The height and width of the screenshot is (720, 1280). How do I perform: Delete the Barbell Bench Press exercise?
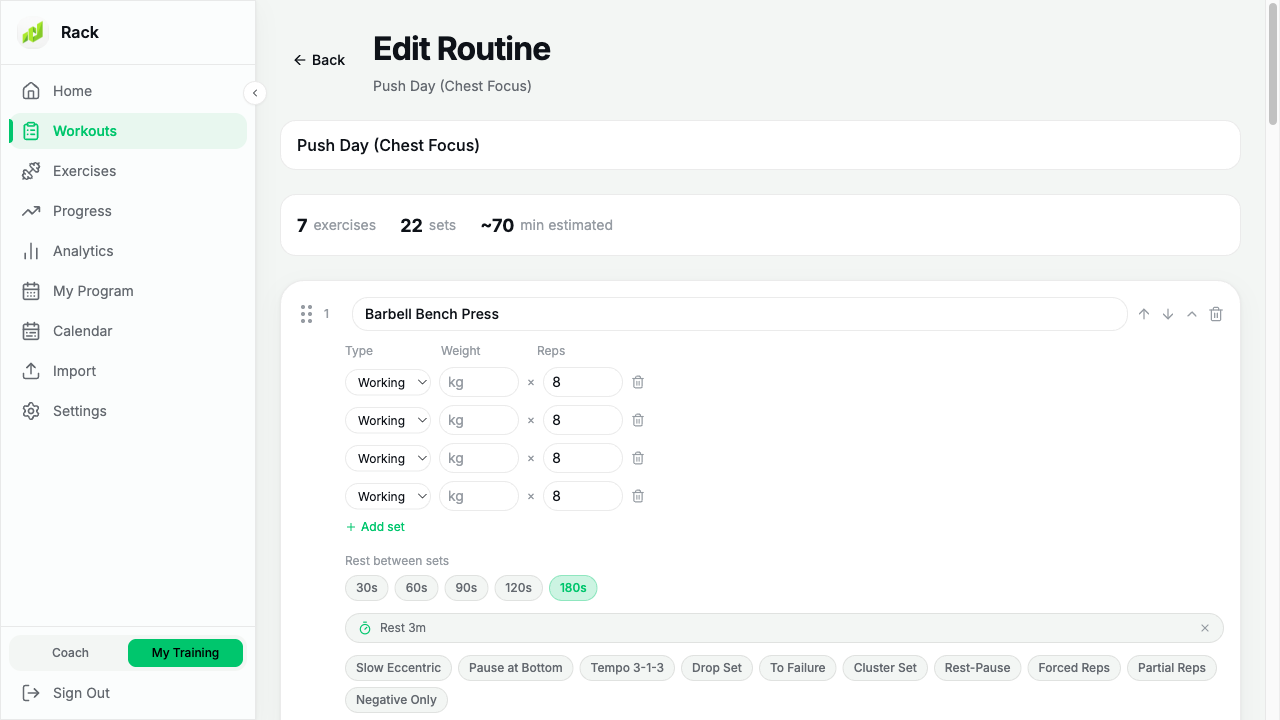(1216, 314)
